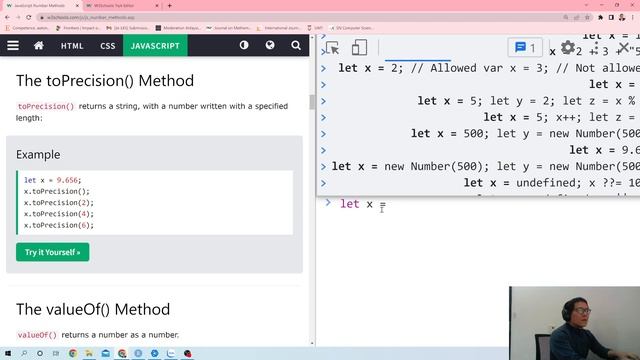Click the x.toPrecision(4); code line
The width and height of the screenshot is (640, 360).
(x=59, y=214)
